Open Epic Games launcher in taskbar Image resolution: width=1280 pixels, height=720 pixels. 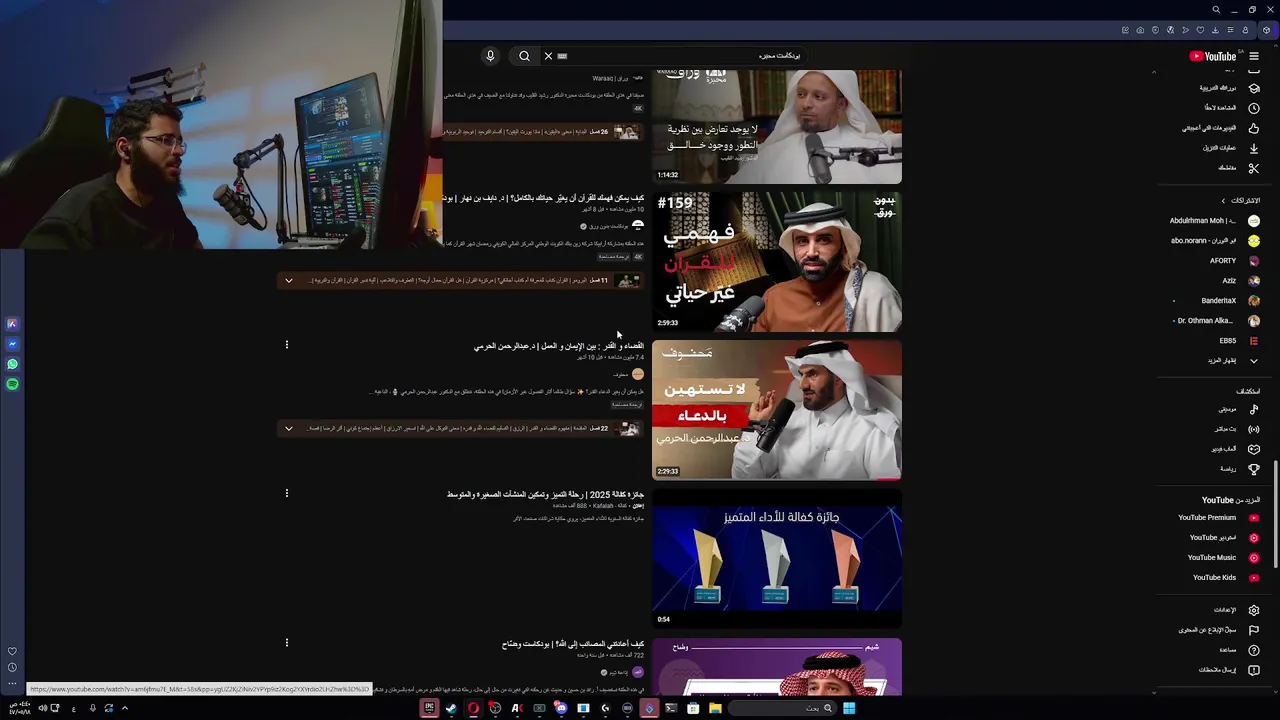pos(429,708)
